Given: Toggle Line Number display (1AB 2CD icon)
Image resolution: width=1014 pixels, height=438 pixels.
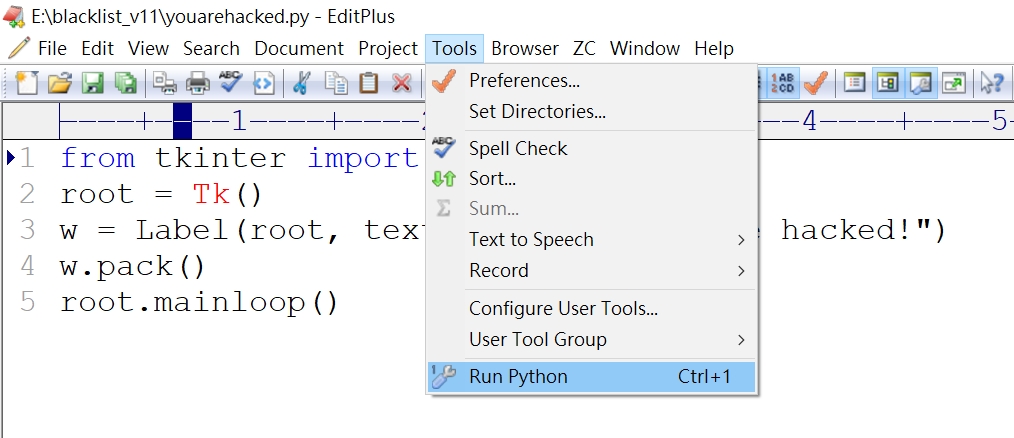Looking at the screenshot, I should tap(782, 83).
